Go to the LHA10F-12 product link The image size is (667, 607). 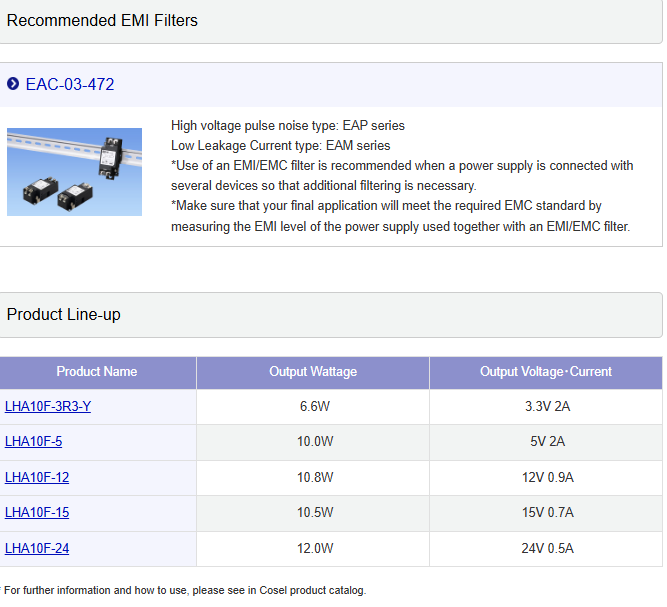[x=37, y=477]
